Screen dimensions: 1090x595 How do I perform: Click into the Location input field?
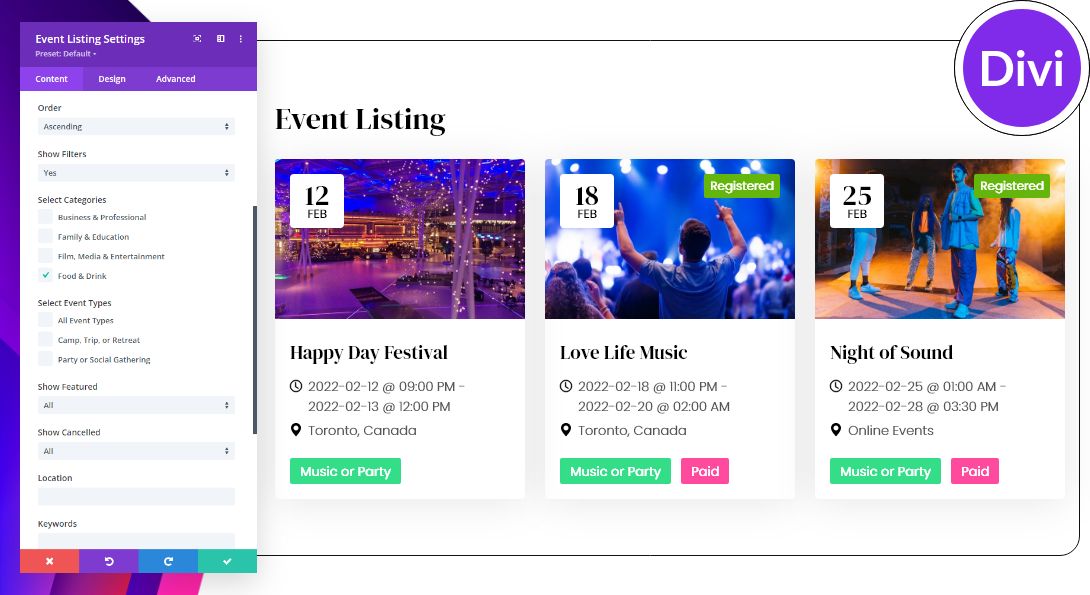136,497
